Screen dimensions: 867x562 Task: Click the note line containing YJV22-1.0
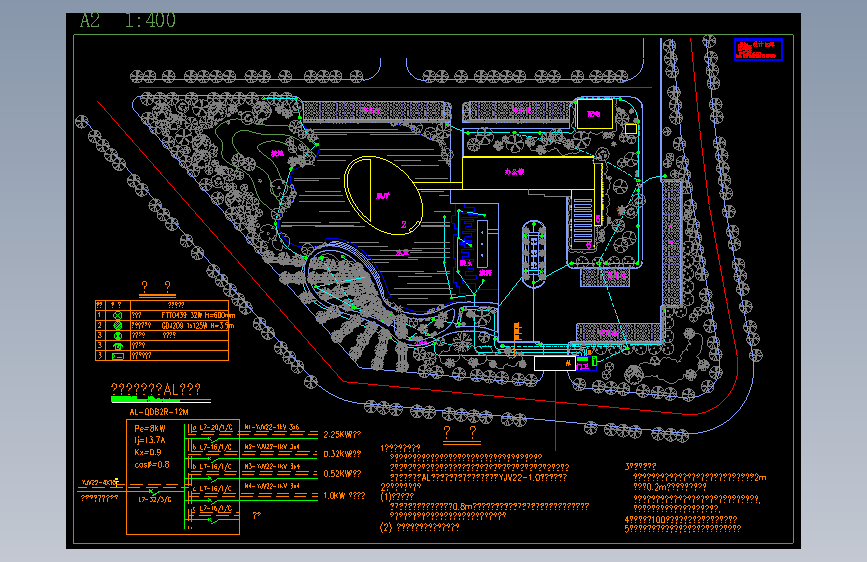tap(478, 477)
